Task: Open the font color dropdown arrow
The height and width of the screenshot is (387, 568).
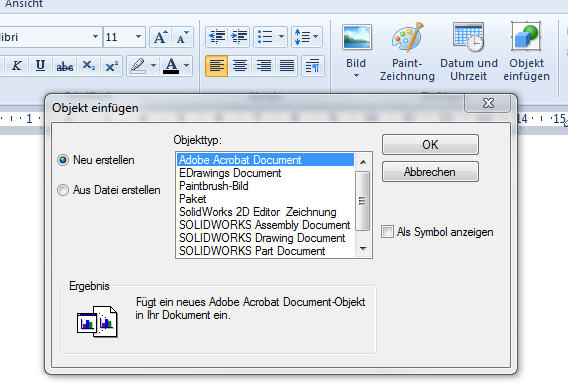Action: tap(186, 66)
